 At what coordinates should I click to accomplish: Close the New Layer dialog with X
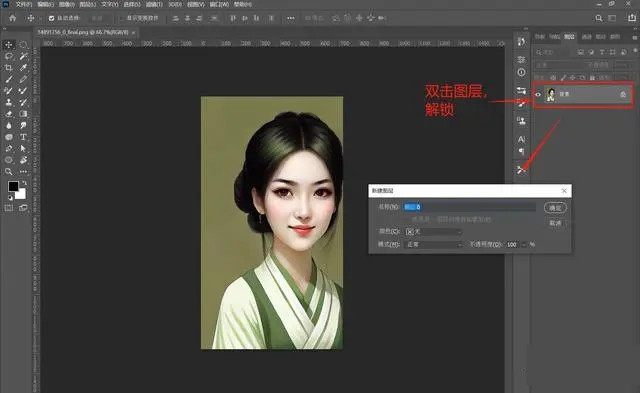pyautogui.click(x=564, y=191)
